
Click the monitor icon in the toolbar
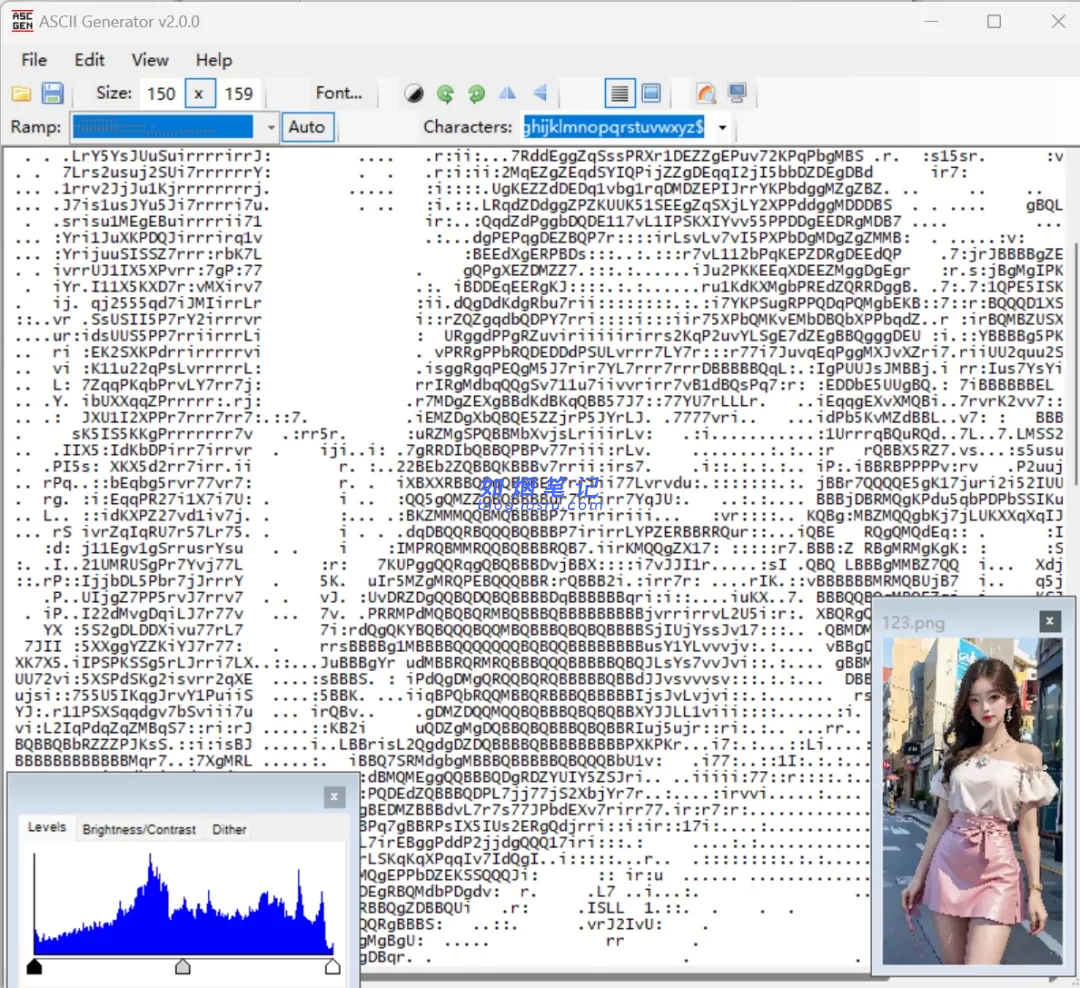coord(738,94)
